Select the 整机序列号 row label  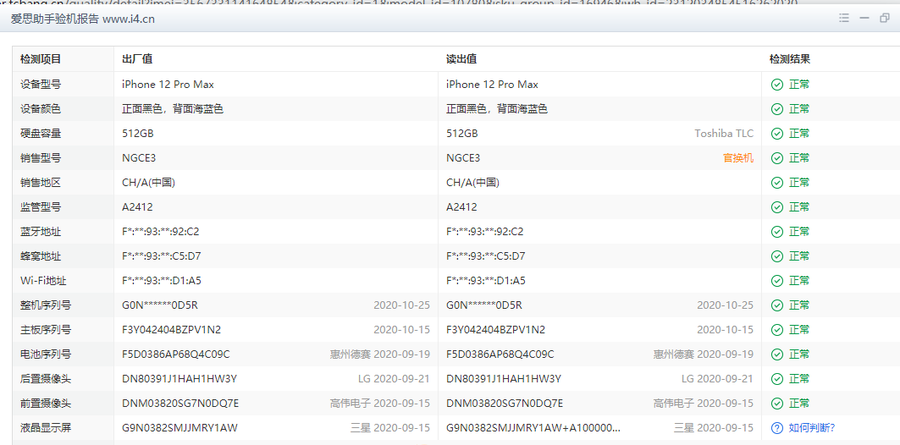tap(46, 305)
